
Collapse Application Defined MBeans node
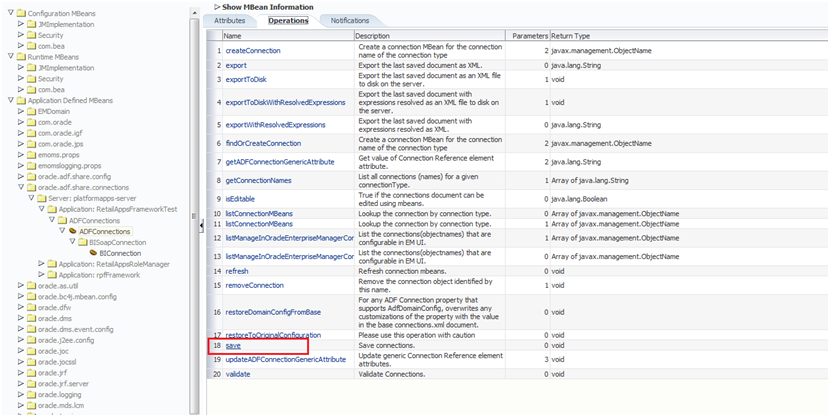11,100
